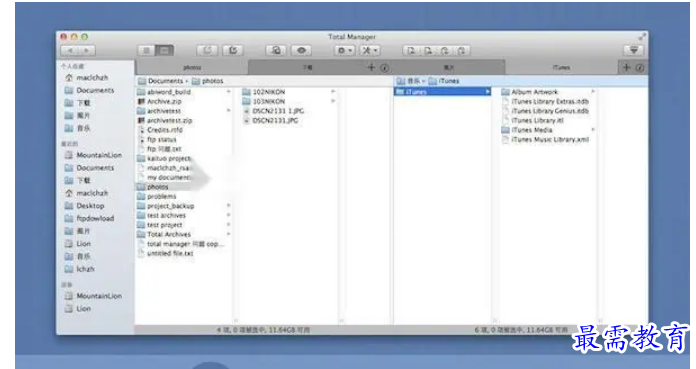696x369 pixels.
Task: Expand the Album Artwork folder arrow
Action: pyautogui.click(x=593, y=92)
